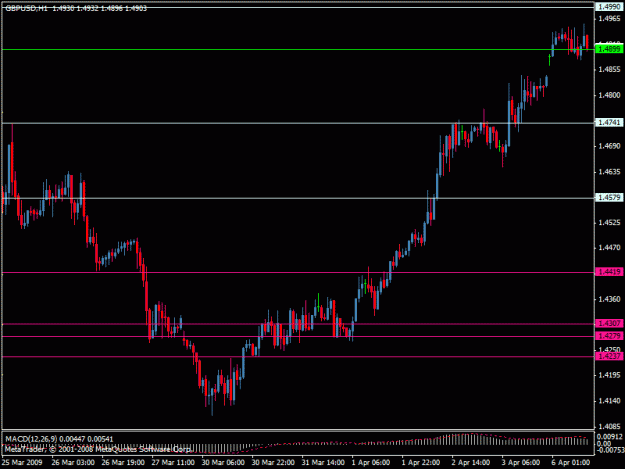
Task: Click the 1.4140 price scale value
Action: 609,401
